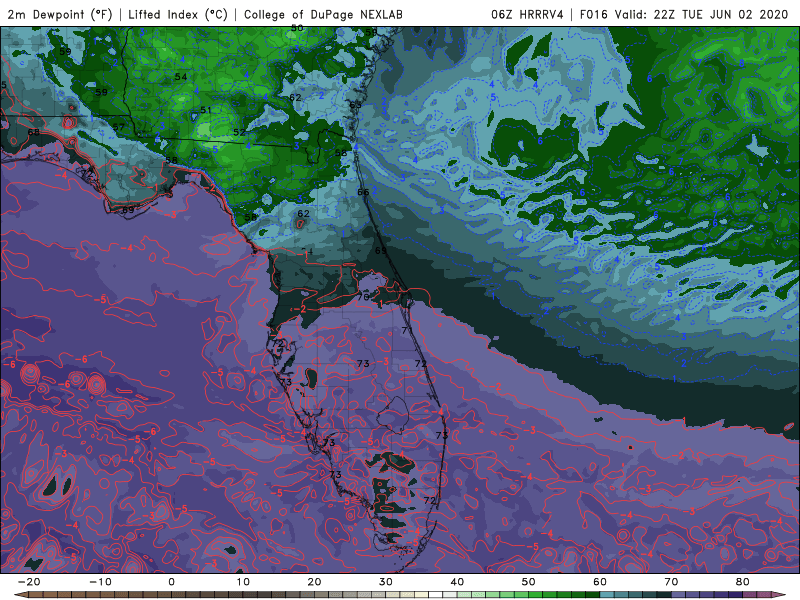The height and width of the screenshot is (600, 800).
Task: Click the "52" dewpoint value on the map
Action: click(x=239, y=132)
